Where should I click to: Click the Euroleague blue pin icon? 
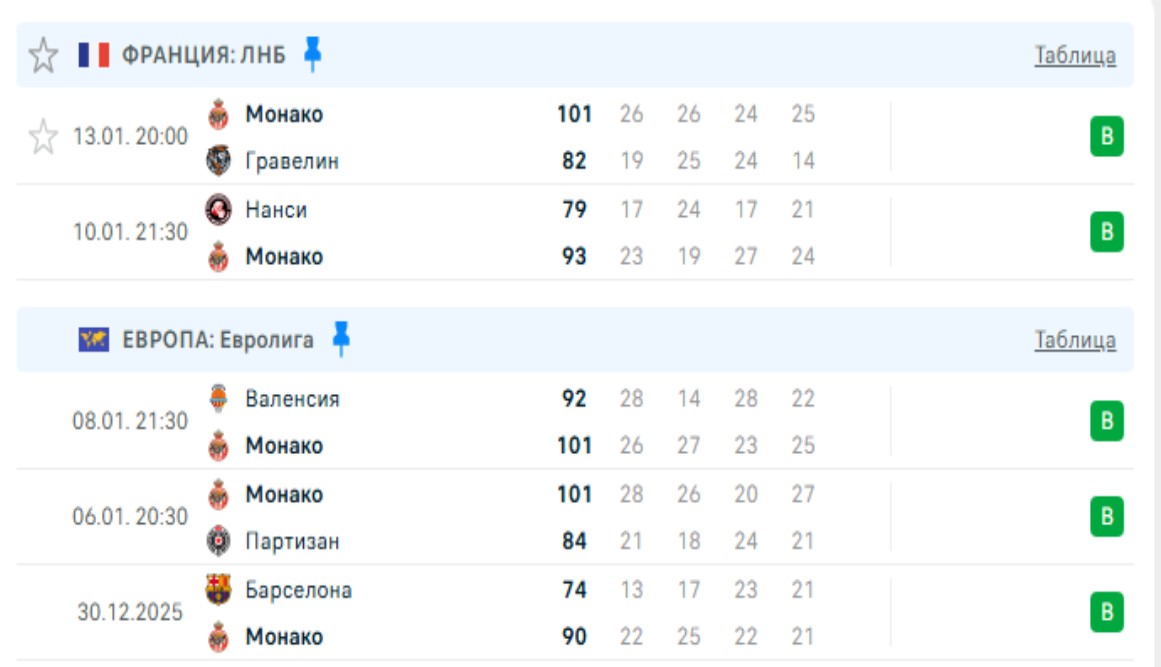[341, 339]
